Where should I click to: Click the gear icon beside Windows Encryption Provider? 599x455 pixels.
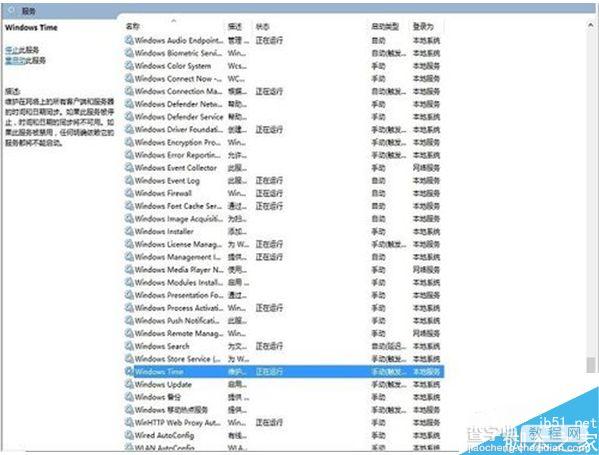pyautogui.click(x=129, y=142)
